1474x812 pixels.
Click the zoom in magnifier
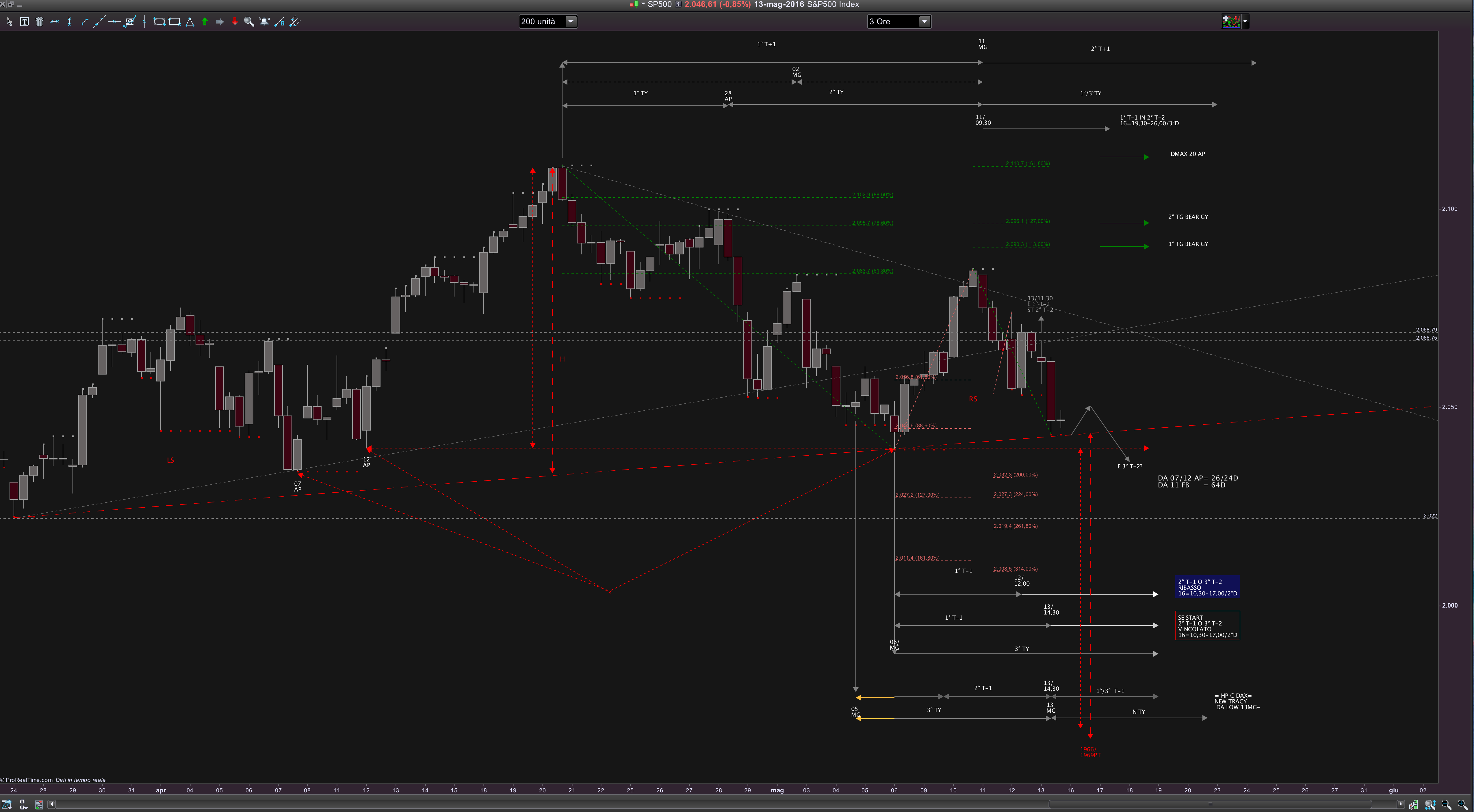(1462, 804)
